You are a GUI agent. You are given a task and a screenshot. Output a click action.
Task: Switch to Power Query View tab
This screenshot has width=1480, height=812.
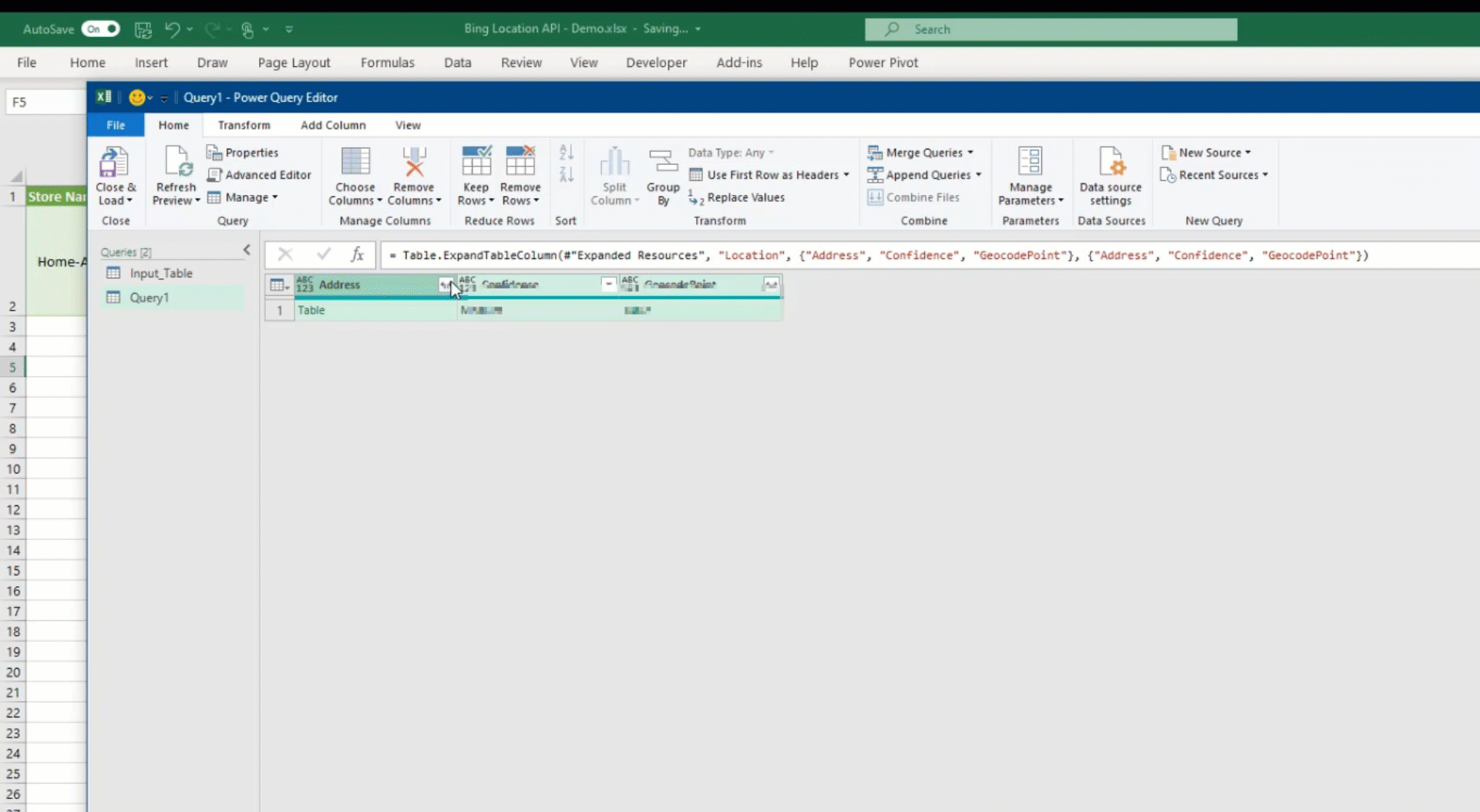(408, 125)
